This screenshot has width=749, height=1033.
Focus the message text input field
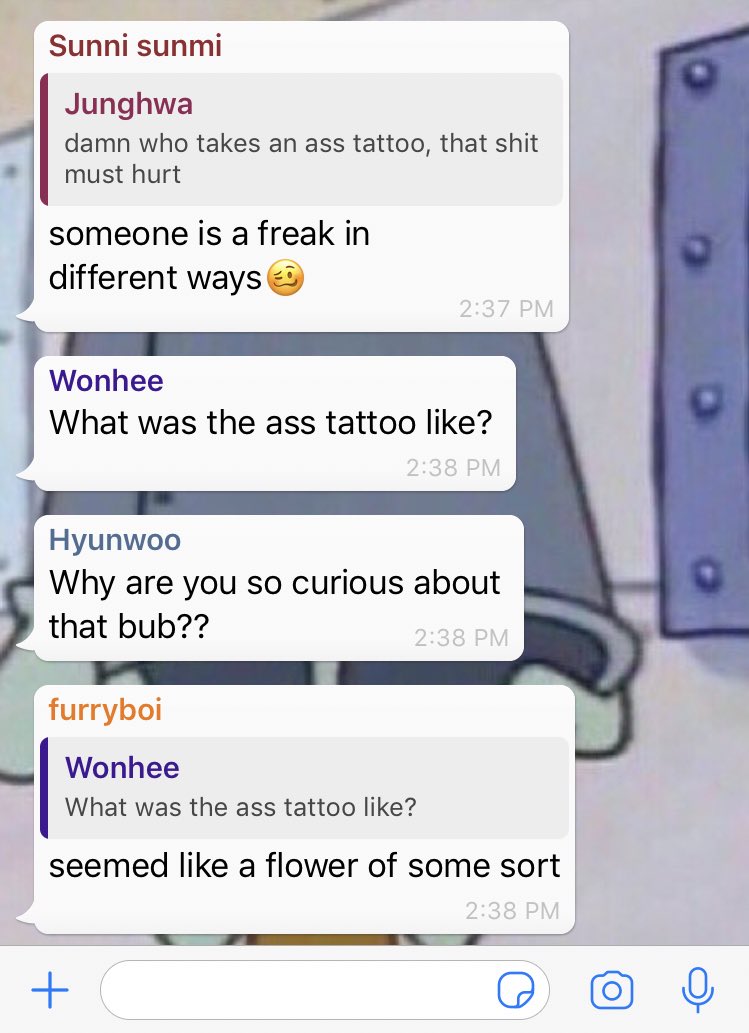tap(325, 990)
